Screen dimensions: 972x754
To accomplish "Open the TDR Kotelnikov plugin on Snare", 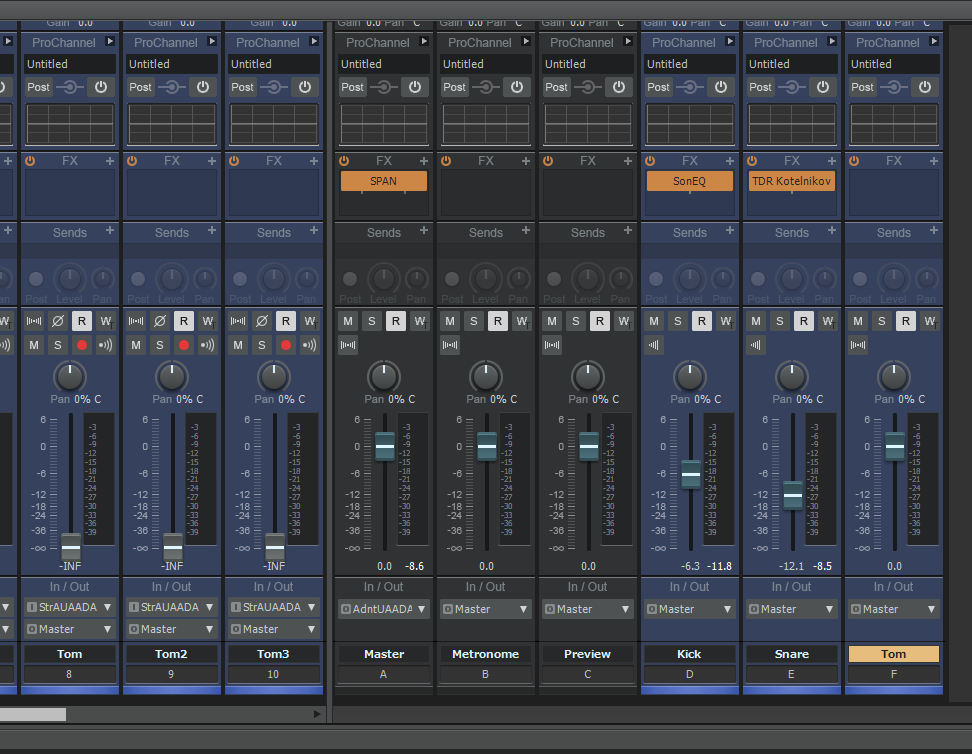I will tap(792, 181).
